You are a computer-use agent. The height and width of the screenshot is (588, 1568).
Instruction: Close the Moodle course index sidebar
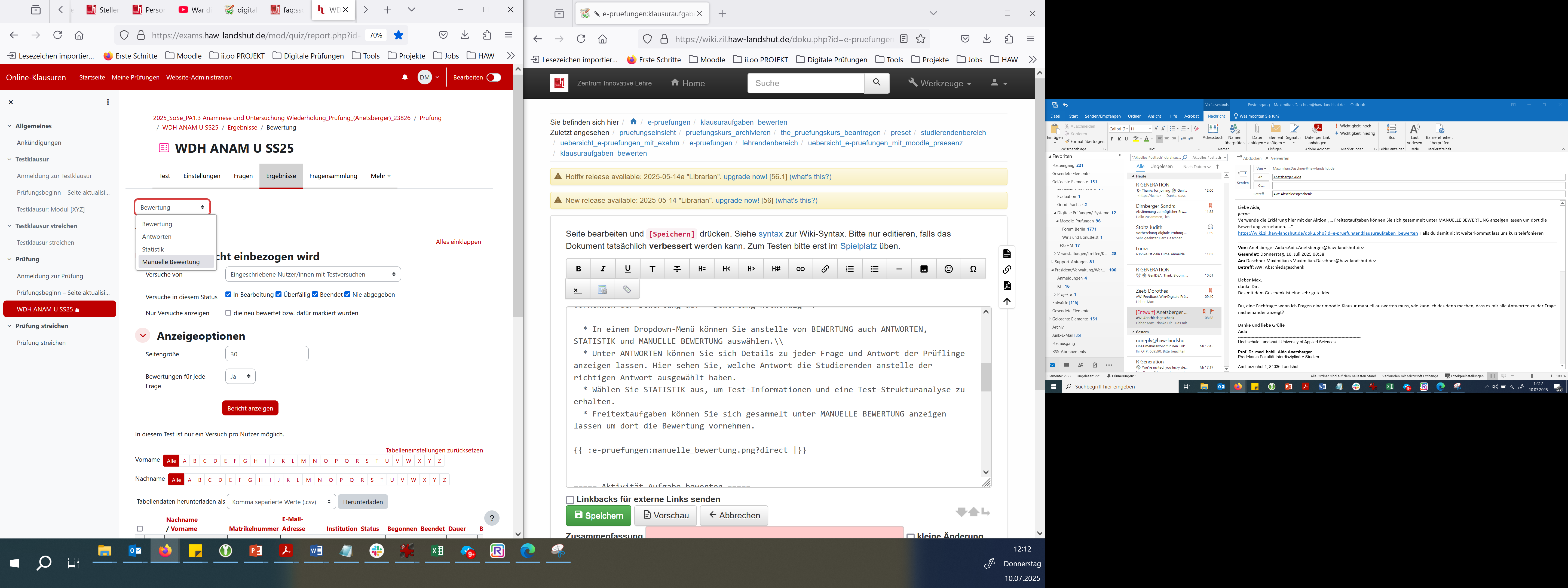point(10,102)
